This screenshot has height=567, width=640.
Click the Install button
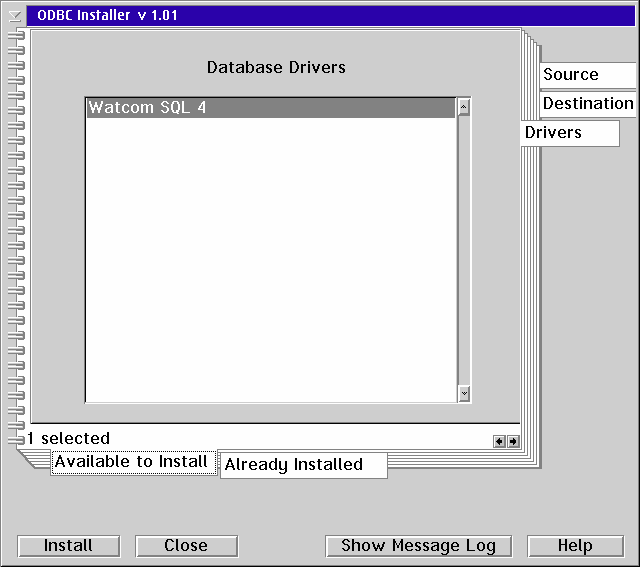[69, 546]
